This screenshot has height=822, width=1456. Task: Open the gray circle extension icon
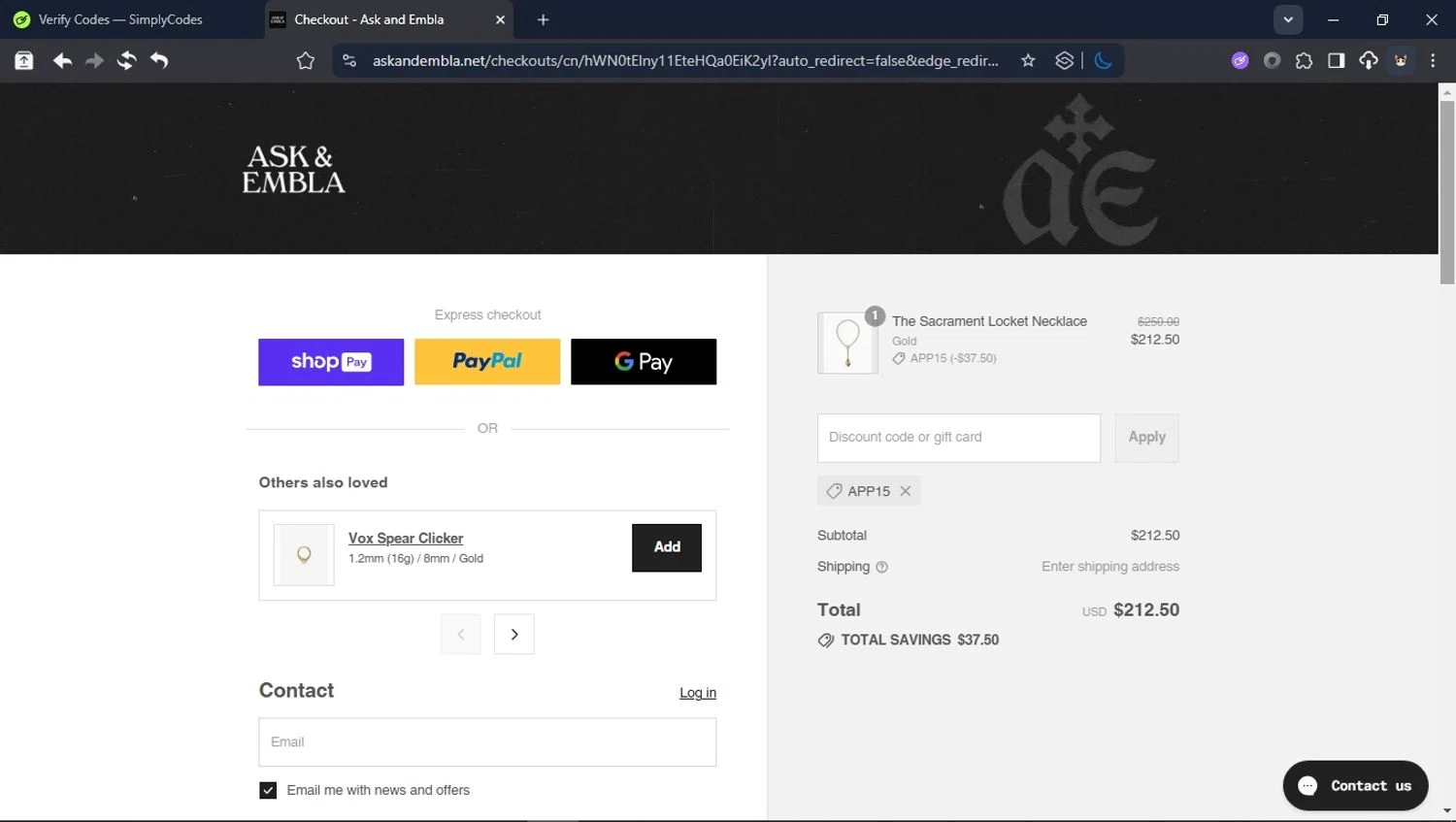[1272, 60]
